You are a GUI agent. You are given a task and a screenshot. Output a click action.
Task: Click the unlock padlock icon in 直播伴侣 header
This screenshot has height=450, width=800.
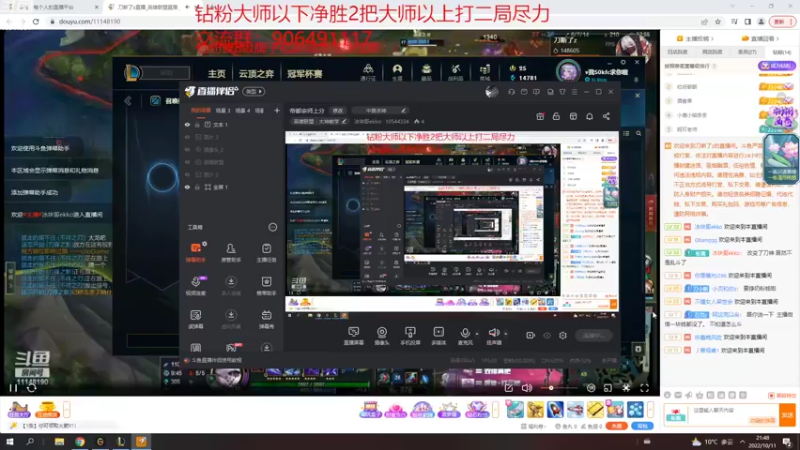556,116
